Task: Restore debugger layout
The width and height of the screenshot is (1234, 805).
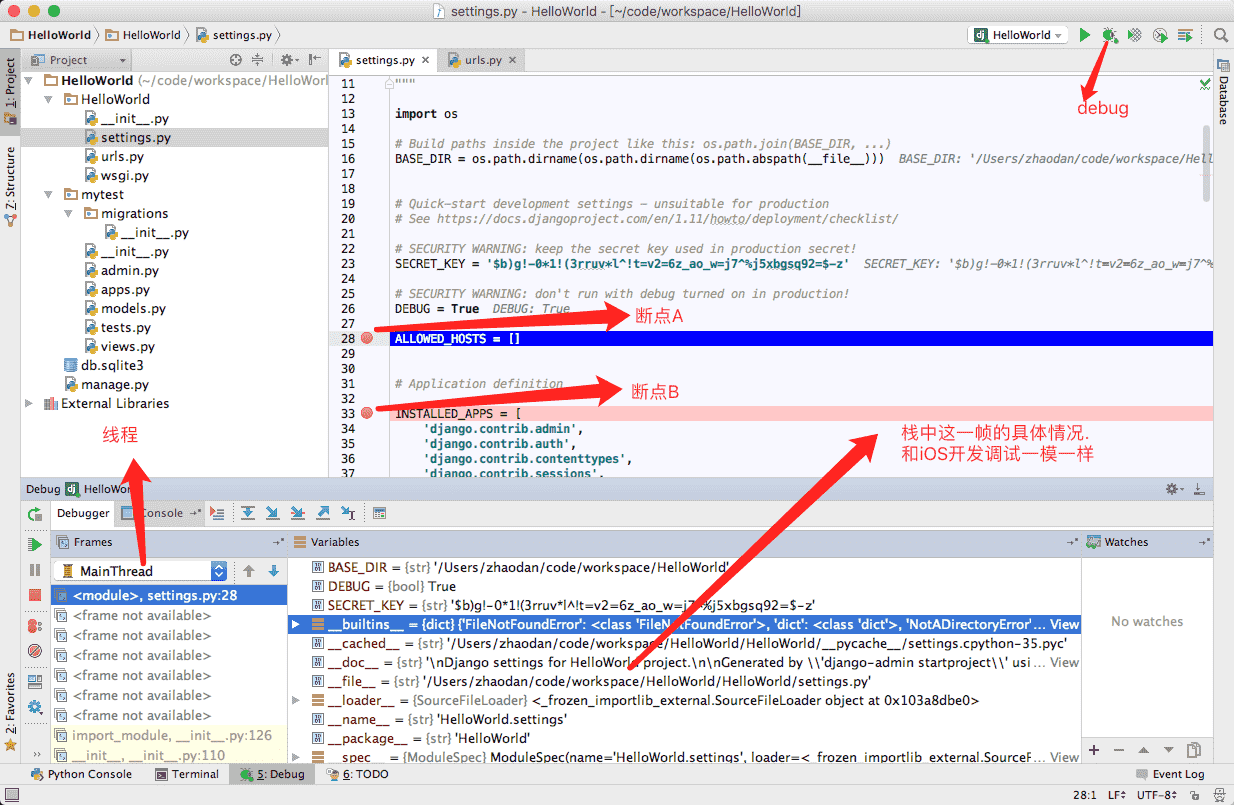Action: click(35, 682)
